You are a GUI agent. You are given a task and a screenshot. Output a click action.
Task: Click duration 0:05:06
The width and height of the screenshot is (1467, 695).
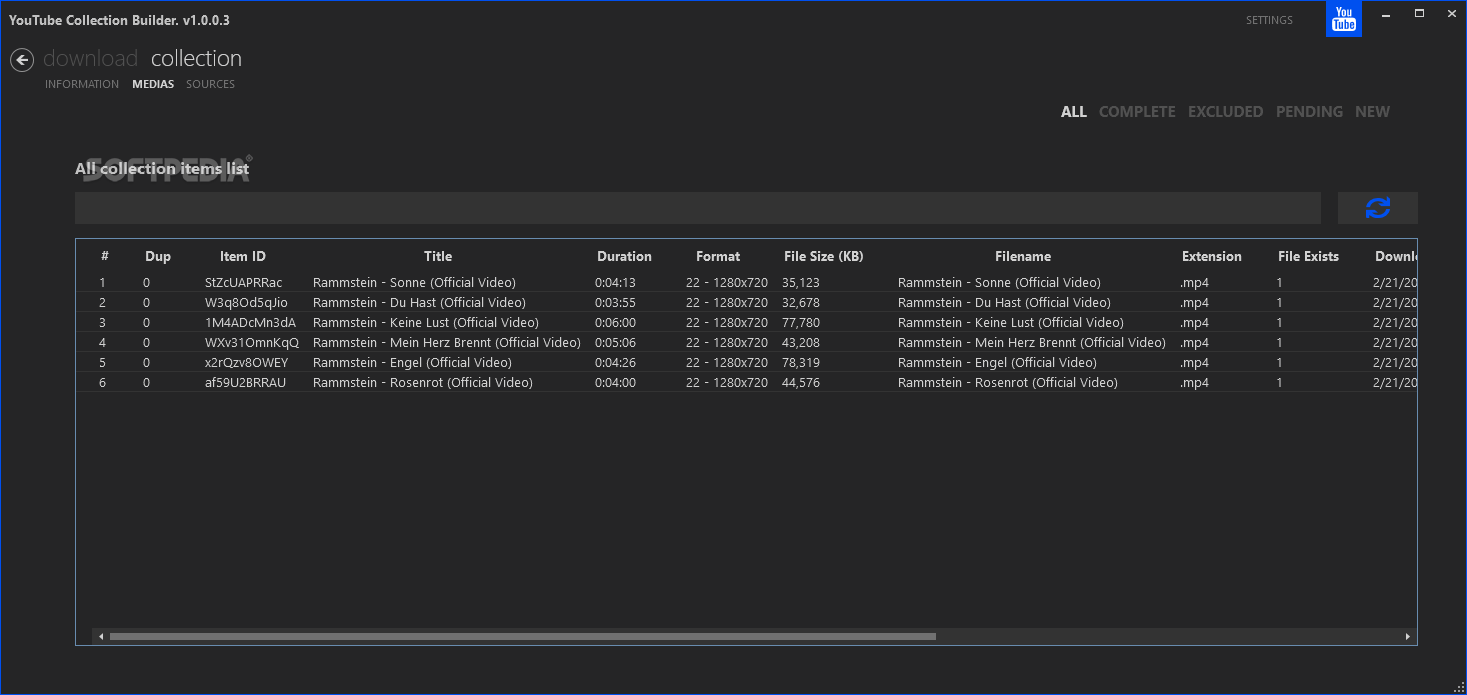tap(615, 343)
